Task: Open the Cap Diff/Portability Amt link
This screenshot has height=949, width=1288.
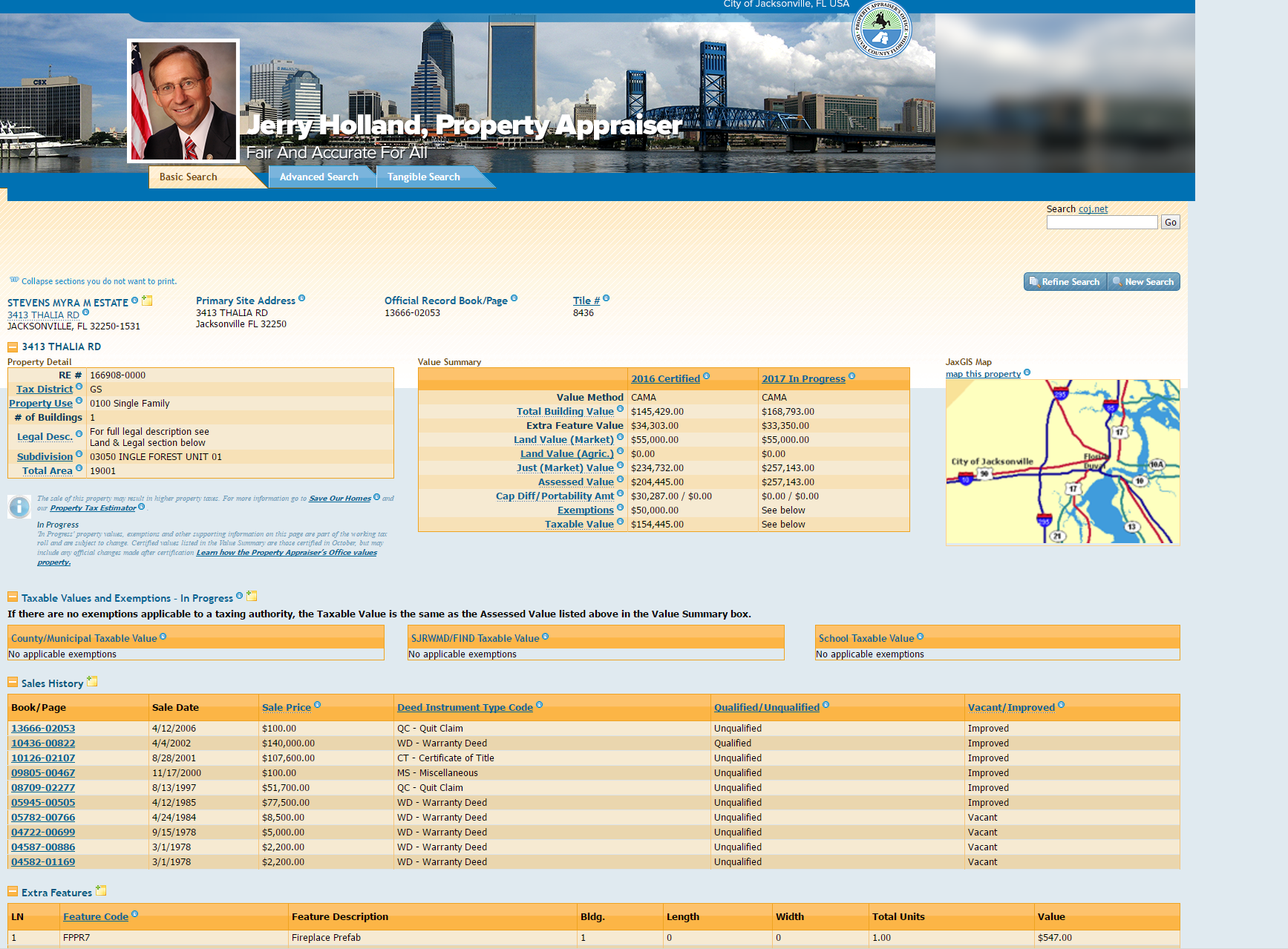Action: tap(555, 496)
